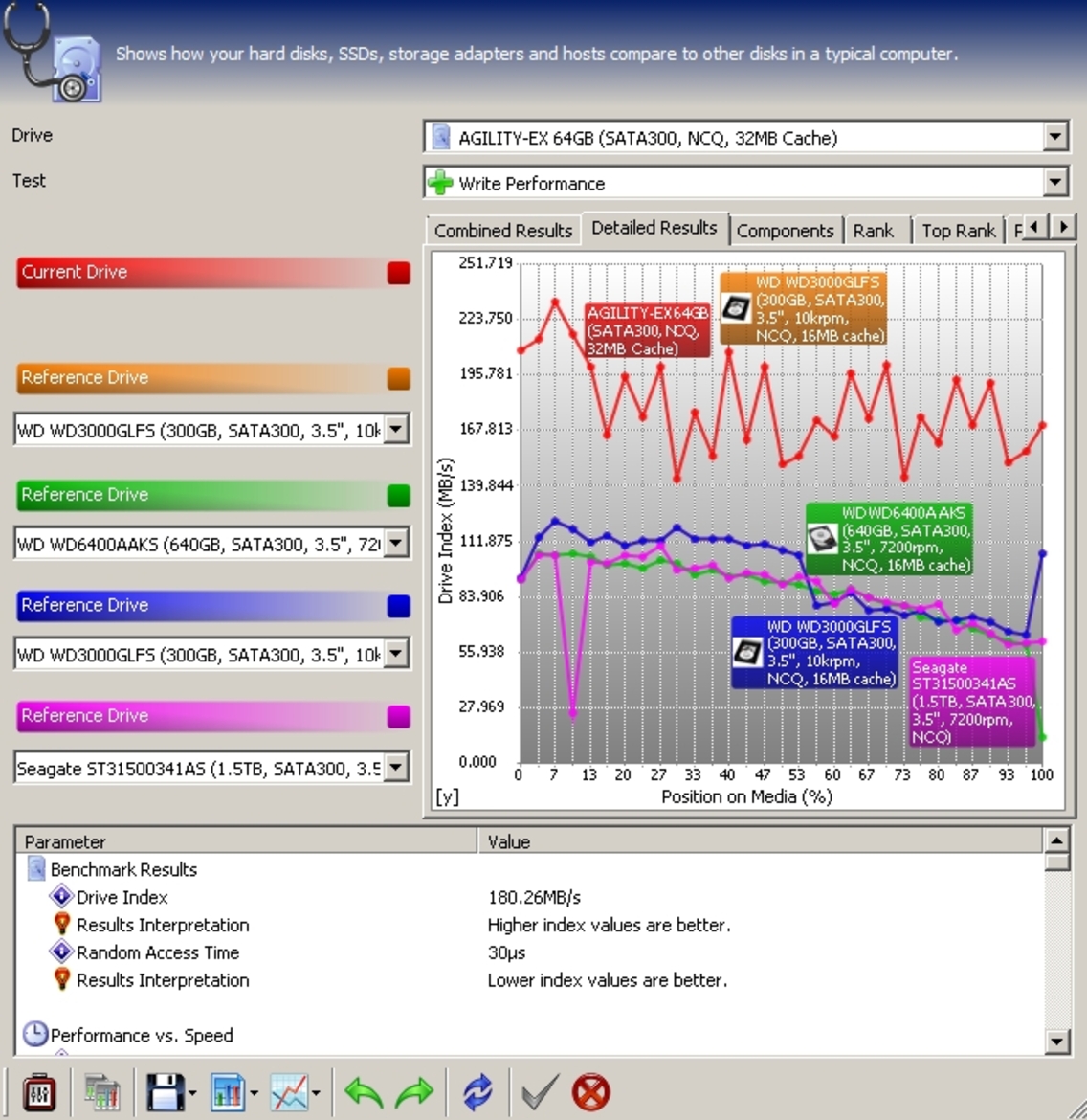Go forward with the green right arrow
Image resolution: width=1087 pixels, height=1120 pixels.
click(x=415, y=1093)
